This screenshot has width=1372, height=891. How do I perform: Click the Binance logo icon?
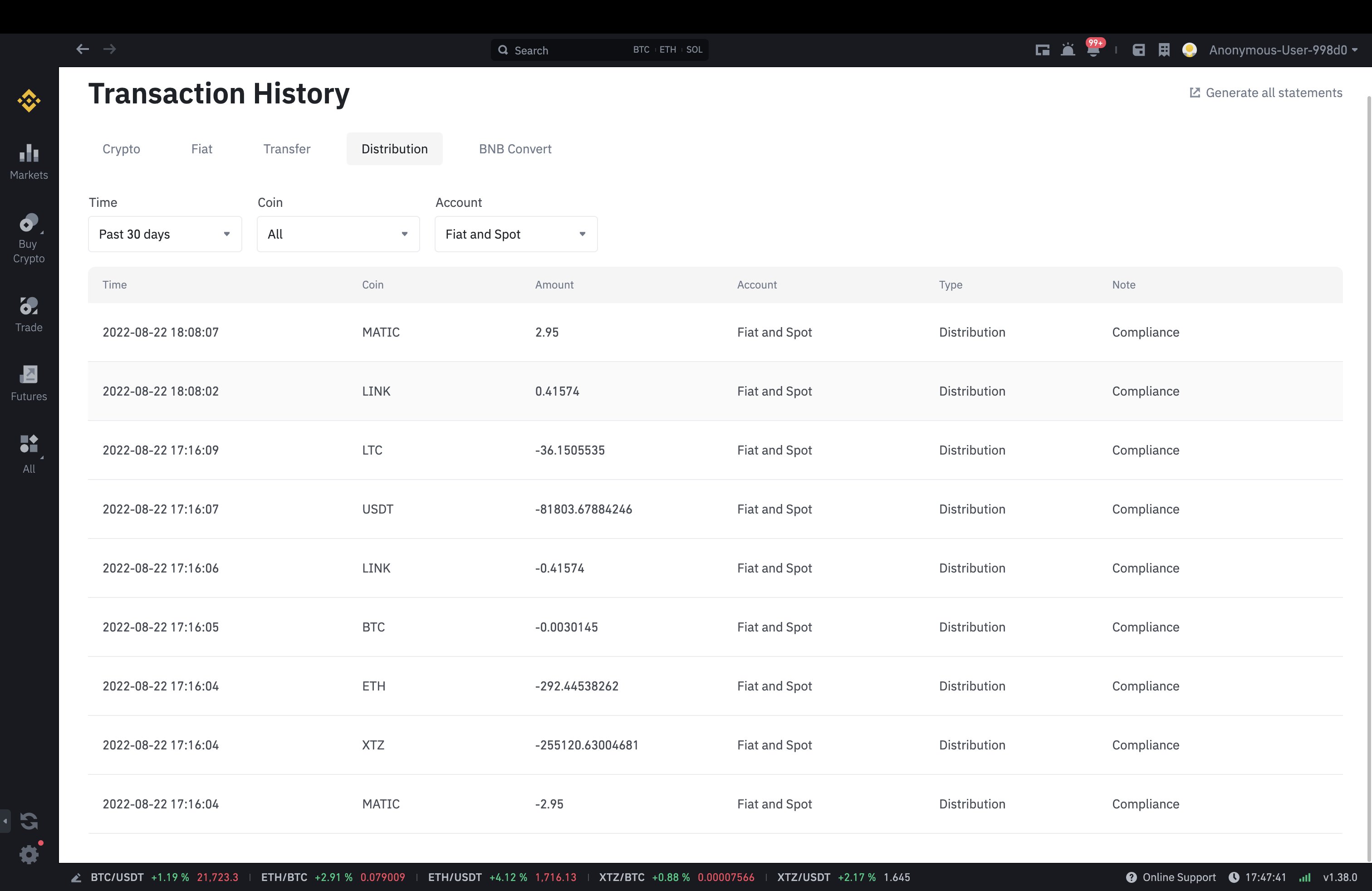pos(29,101)
